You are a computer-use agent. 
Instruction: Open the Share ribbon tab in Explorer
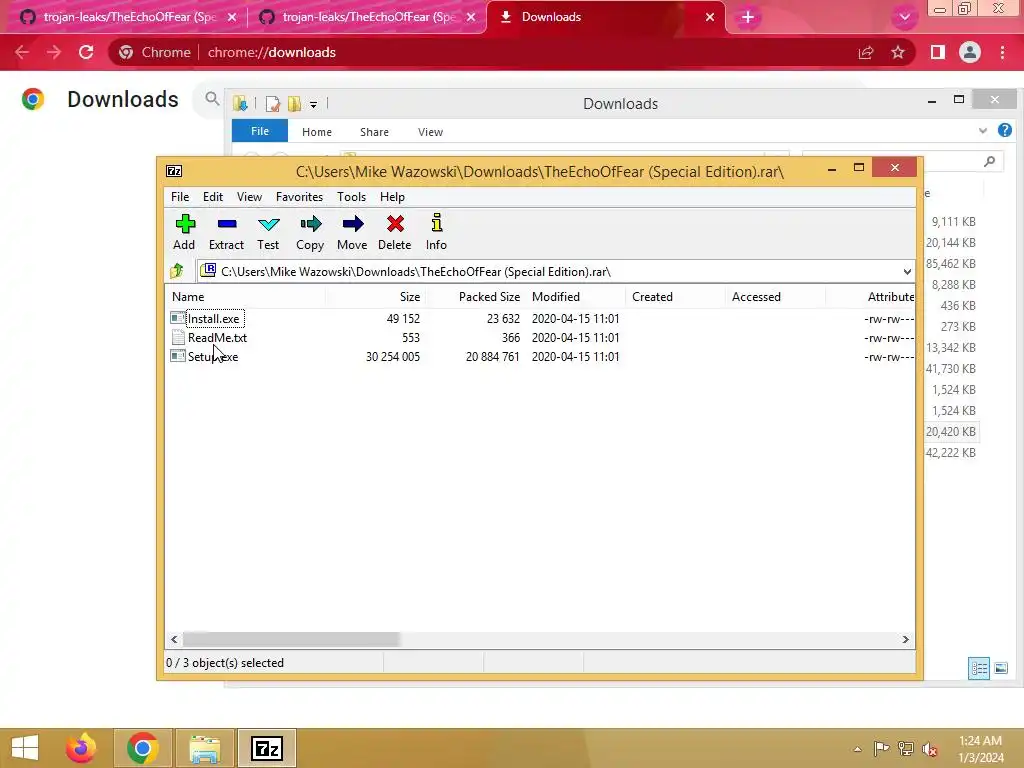pos(374,132)
